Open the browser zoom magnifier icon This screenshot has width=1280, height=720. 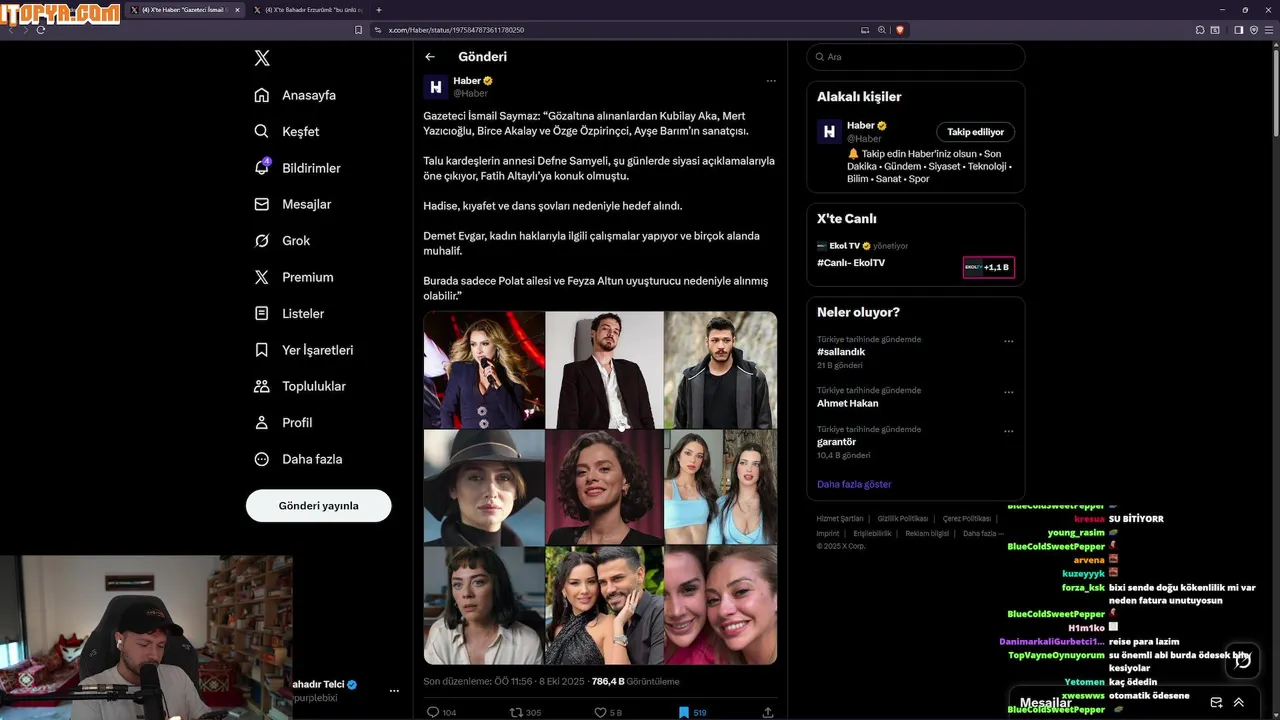pos(882,30)
